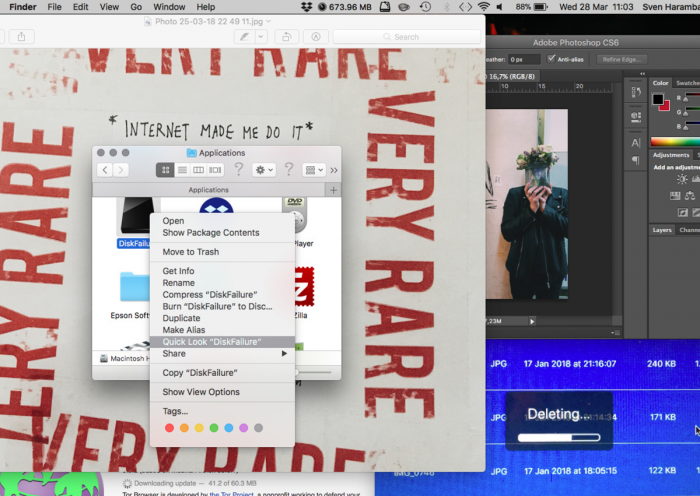Click the FileZilla app icon
The image size is (700, 496).
(x=304, y=286)
